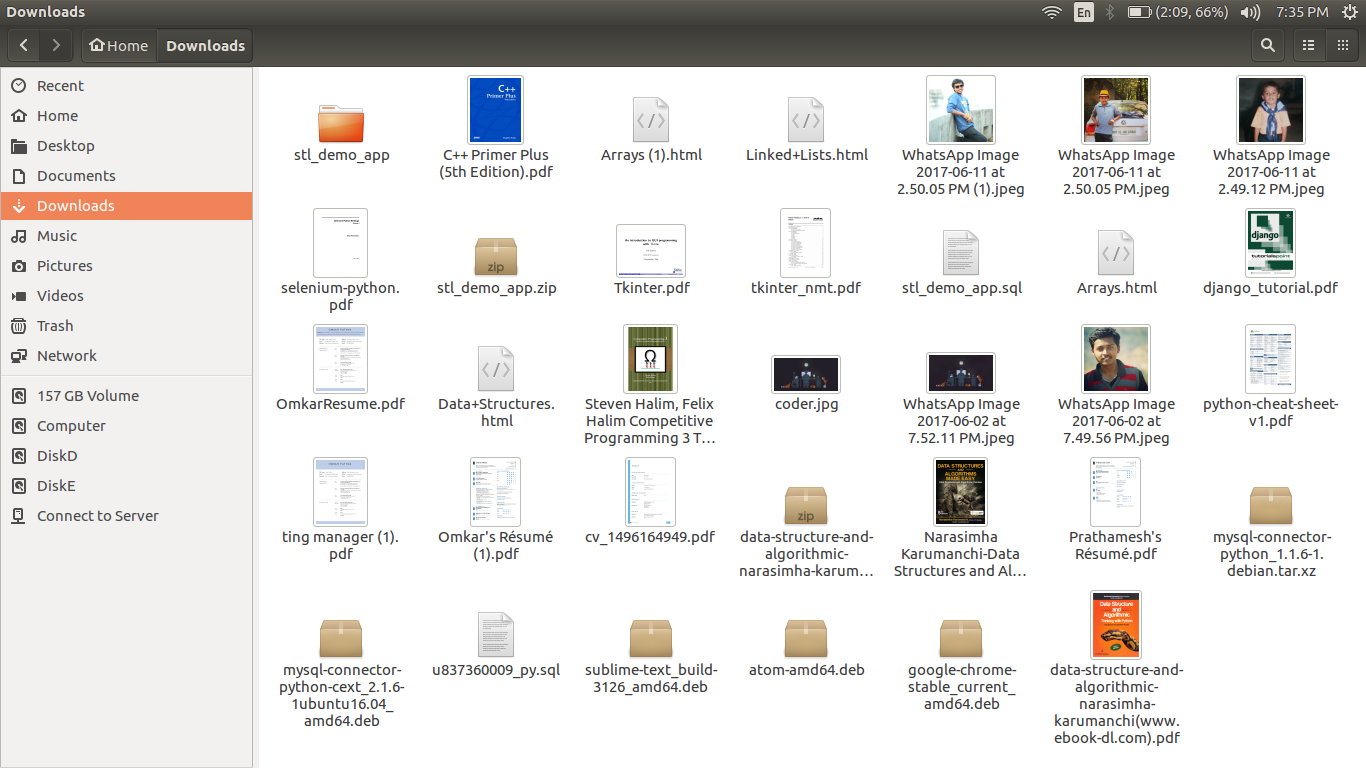Select the Arrays (1).html file icon
The height and width of the screenshot is (768, 1366).
point(651,120)
